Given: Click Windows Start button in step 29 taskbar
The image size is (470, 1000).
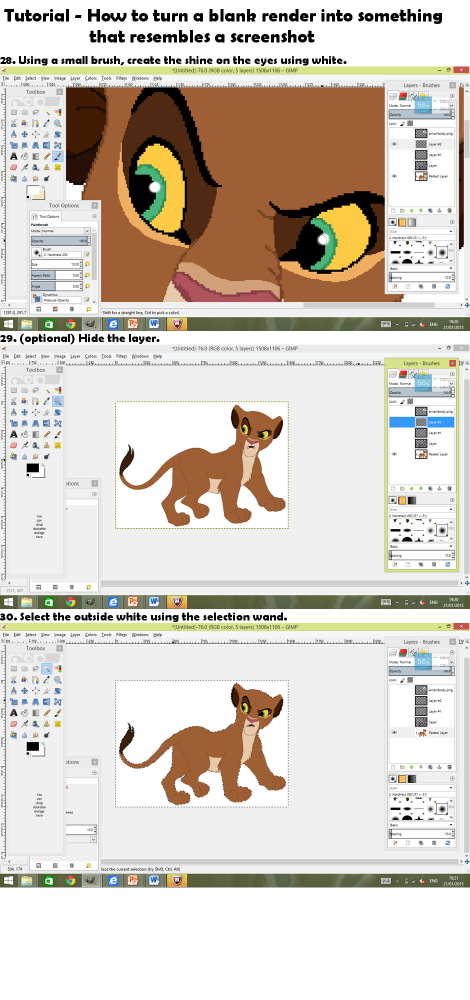Looking at the screenshot, I should [8, 601].
